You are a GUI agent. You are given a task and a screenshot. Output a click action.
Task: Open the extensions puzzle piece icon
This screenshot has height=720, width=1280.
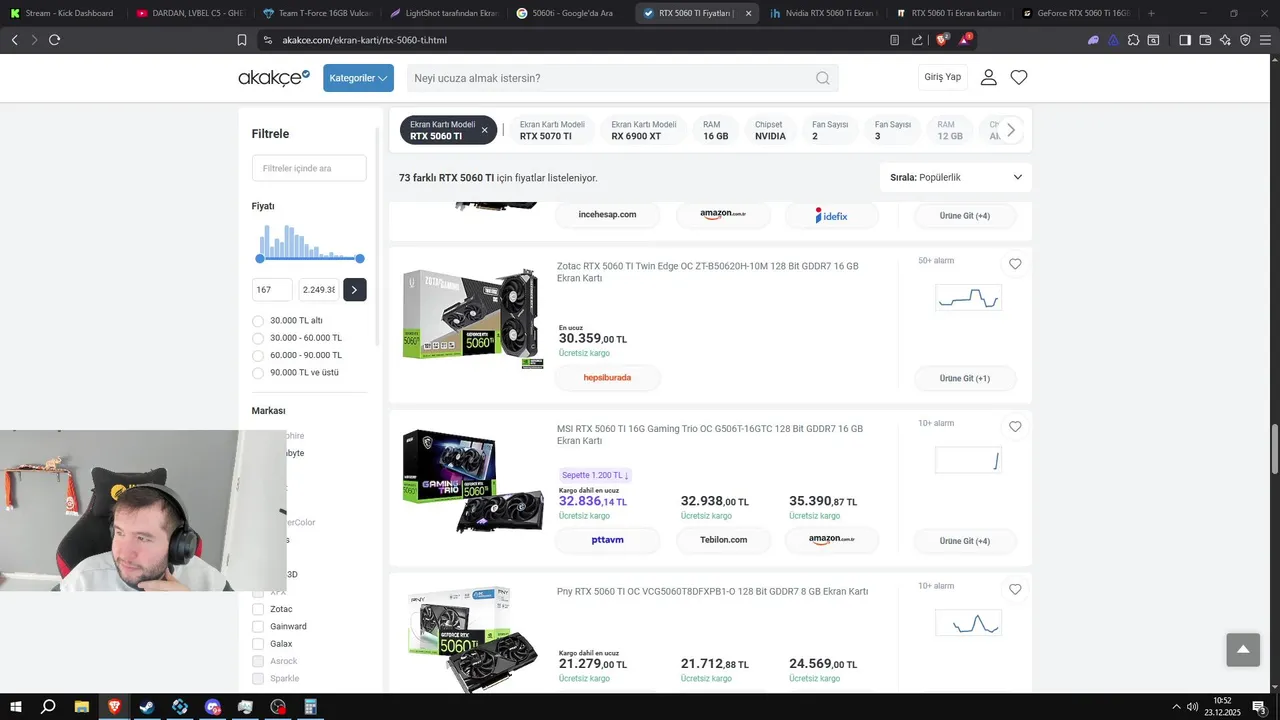tap(1133, 40)
